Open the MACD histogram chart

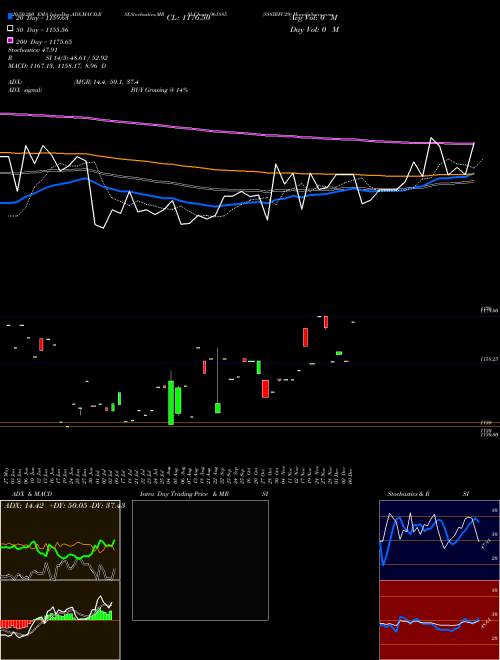[x=60, y=620]
